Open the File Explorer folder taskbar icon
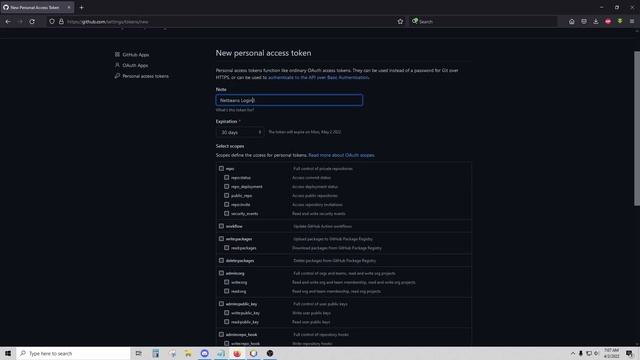The height and width of the screenshot is (360, 640). point(188,353)
